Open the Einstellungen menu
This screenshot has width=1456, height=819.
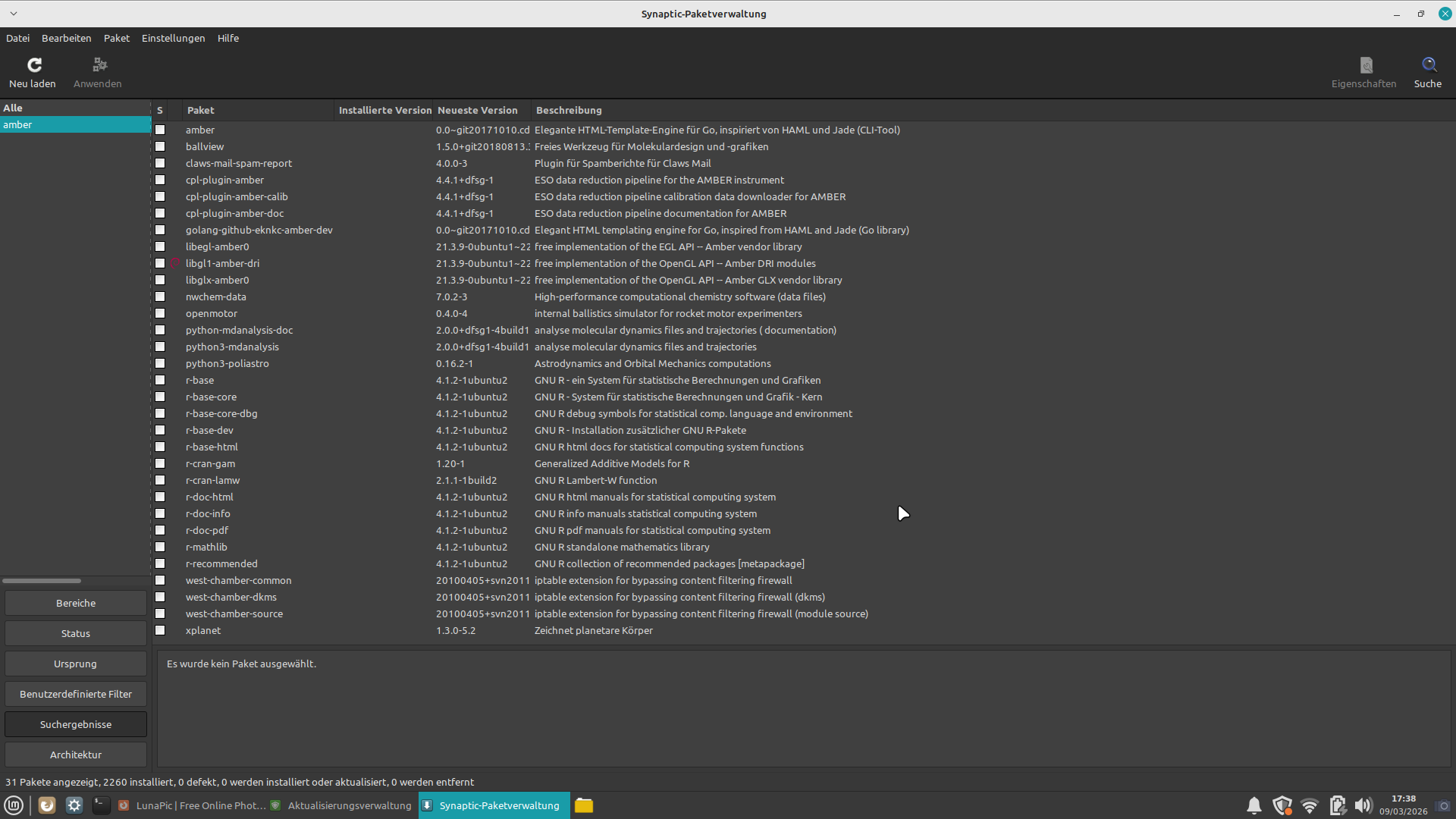(173, 38)
